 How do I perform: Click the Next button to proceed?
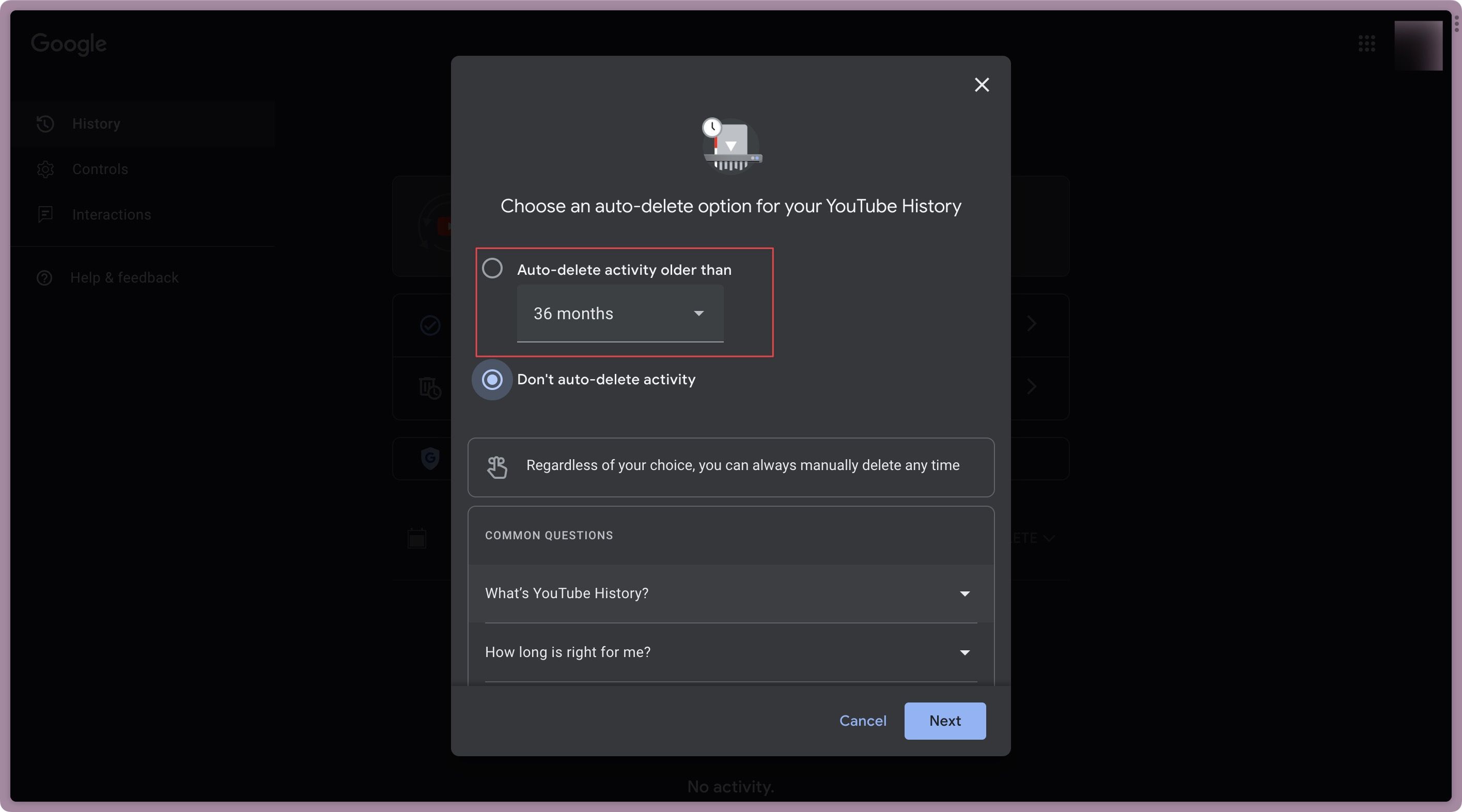[944, 720]
